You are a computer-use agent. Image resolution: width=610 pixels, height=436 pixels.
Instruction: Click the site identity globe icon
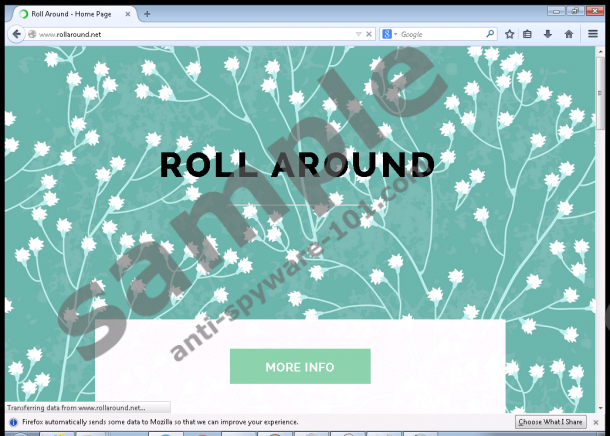[31, 34]
